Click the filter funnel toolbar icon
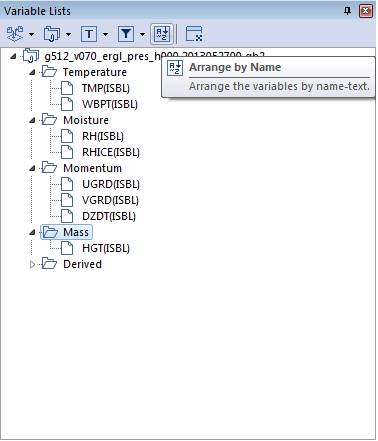The height and width of the screenshot is (441, 378). click(x=126, y=34)
